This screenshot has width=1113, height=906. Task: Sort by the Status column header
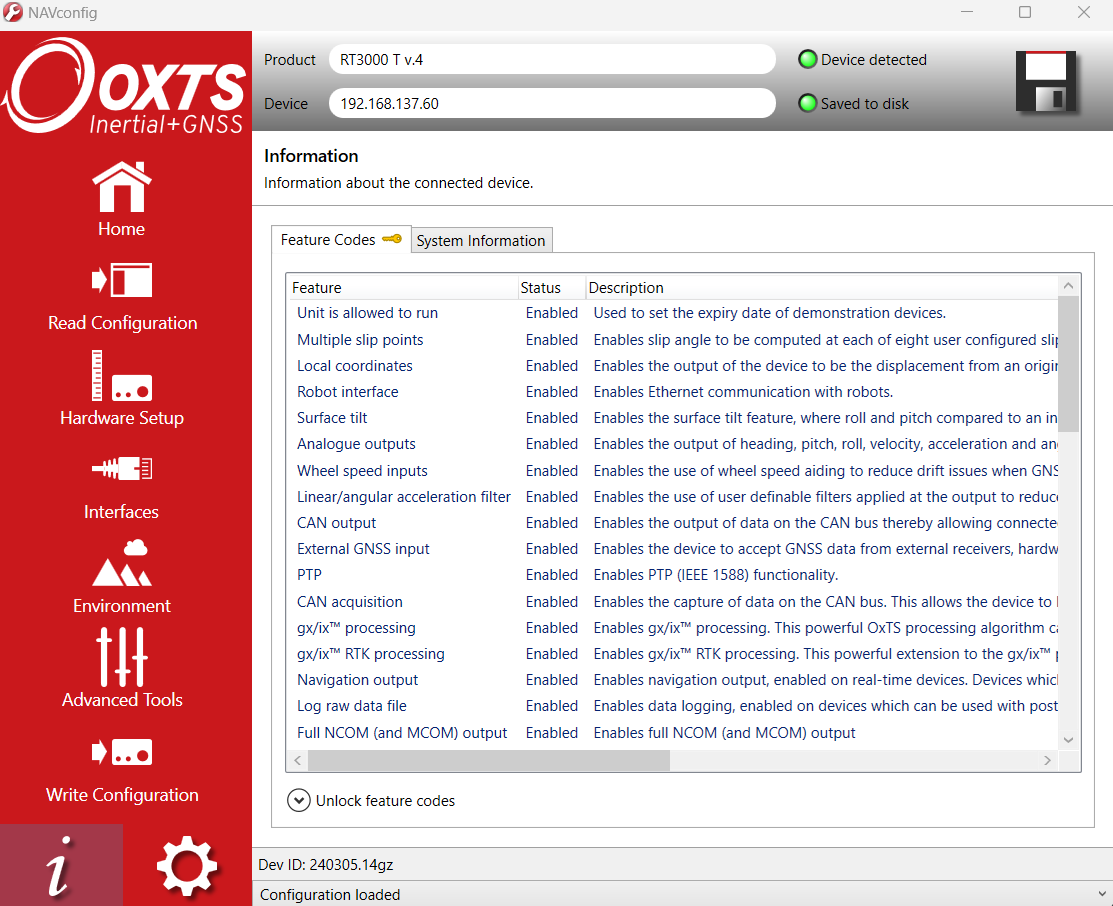coord(551,288)
